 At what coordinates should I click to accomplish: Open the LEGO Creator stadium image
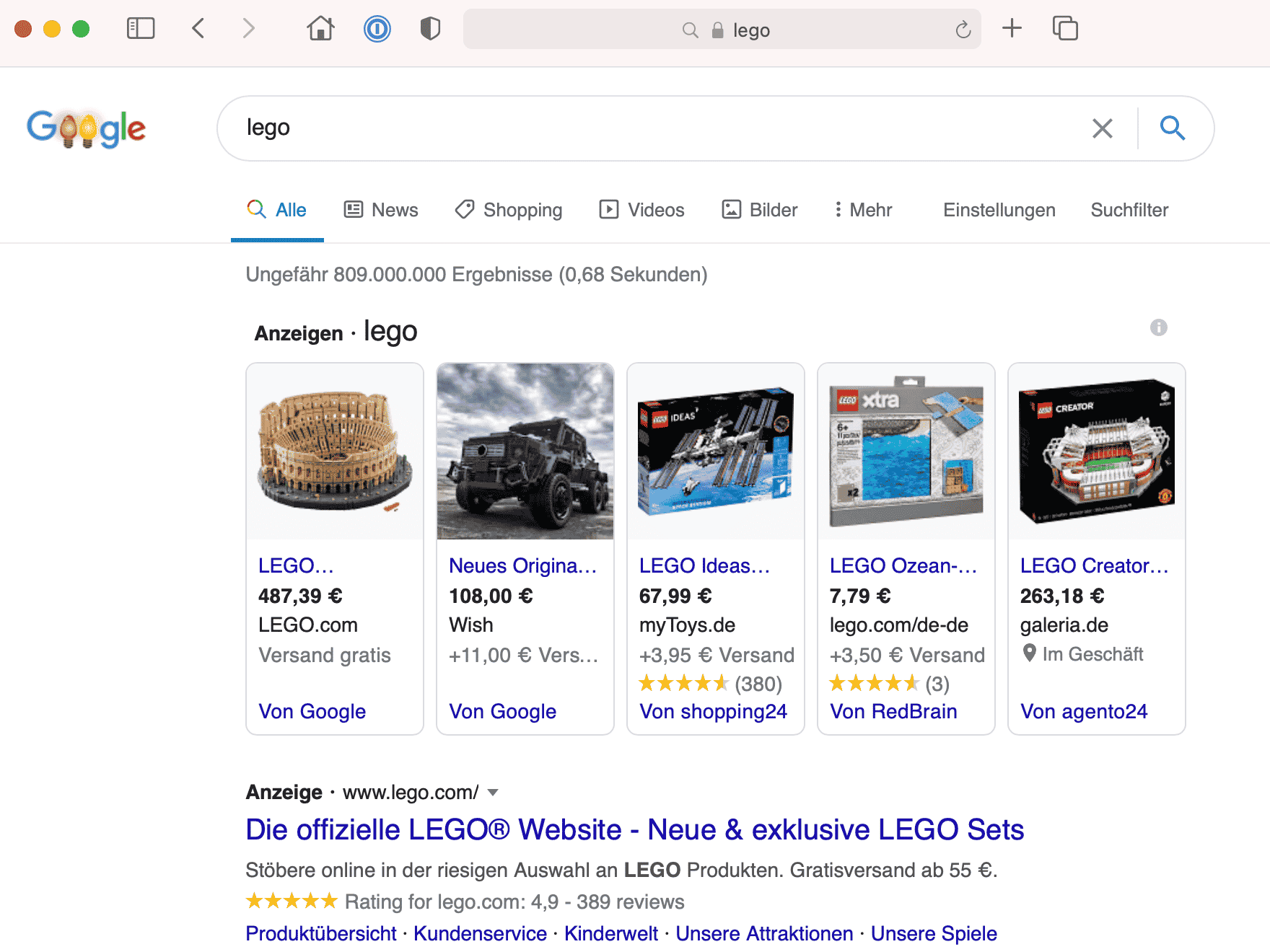pyautogui.click(x=1097, y=451)
